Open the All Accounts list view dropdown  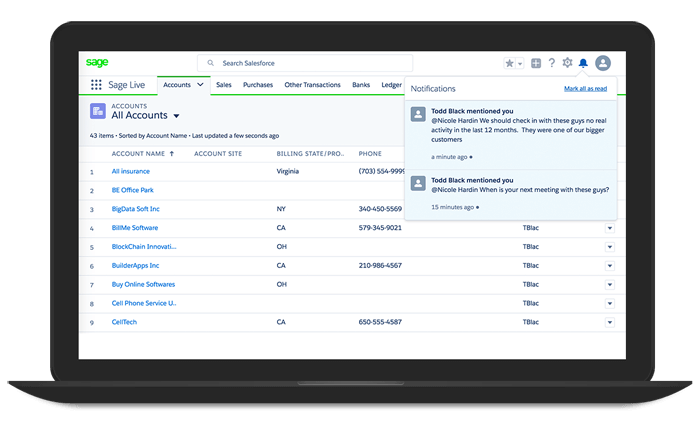(176, 116)
